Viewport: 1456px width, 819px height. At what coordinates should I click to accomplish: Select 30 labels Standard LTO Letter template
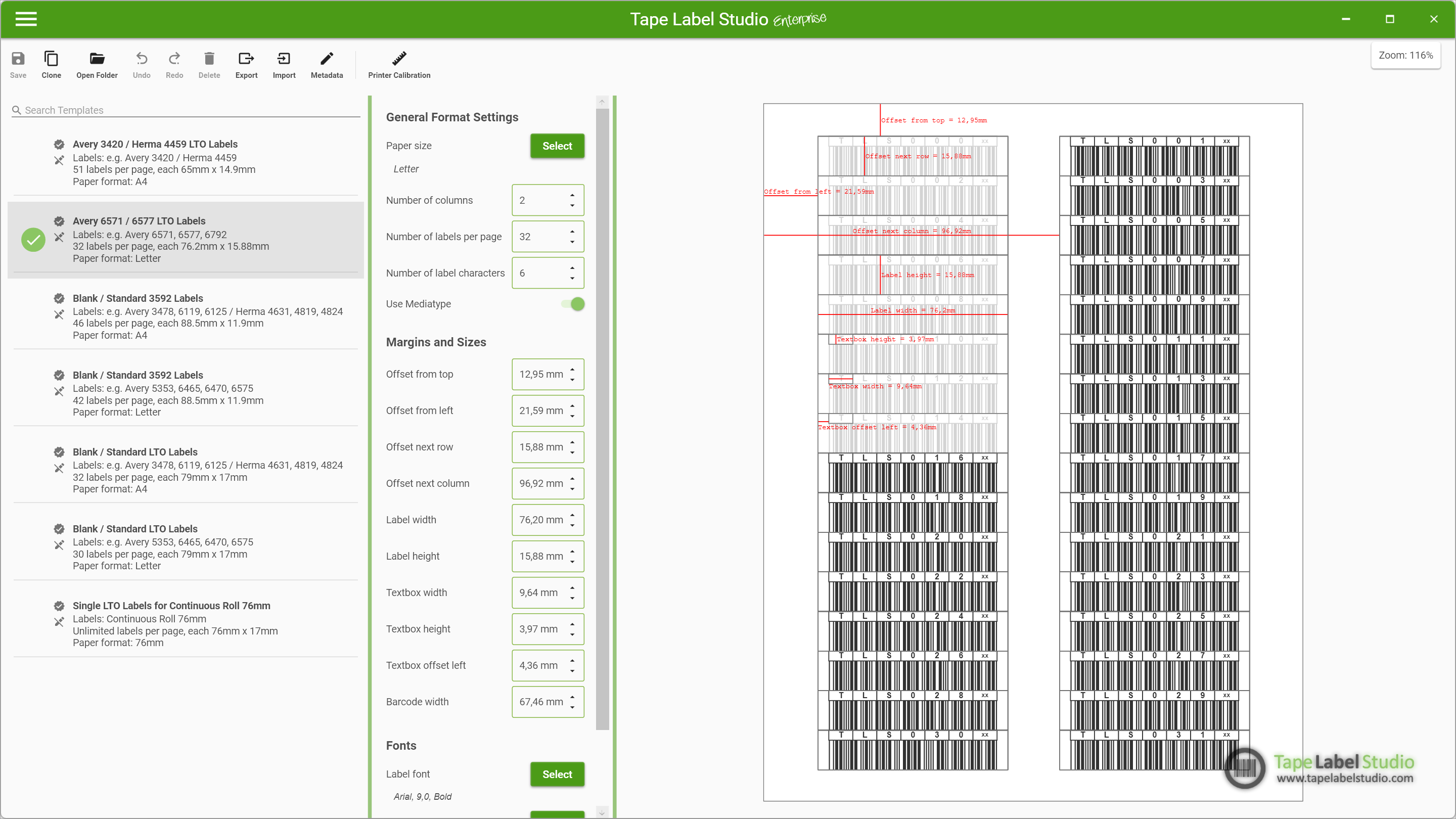tap(186, 547)
